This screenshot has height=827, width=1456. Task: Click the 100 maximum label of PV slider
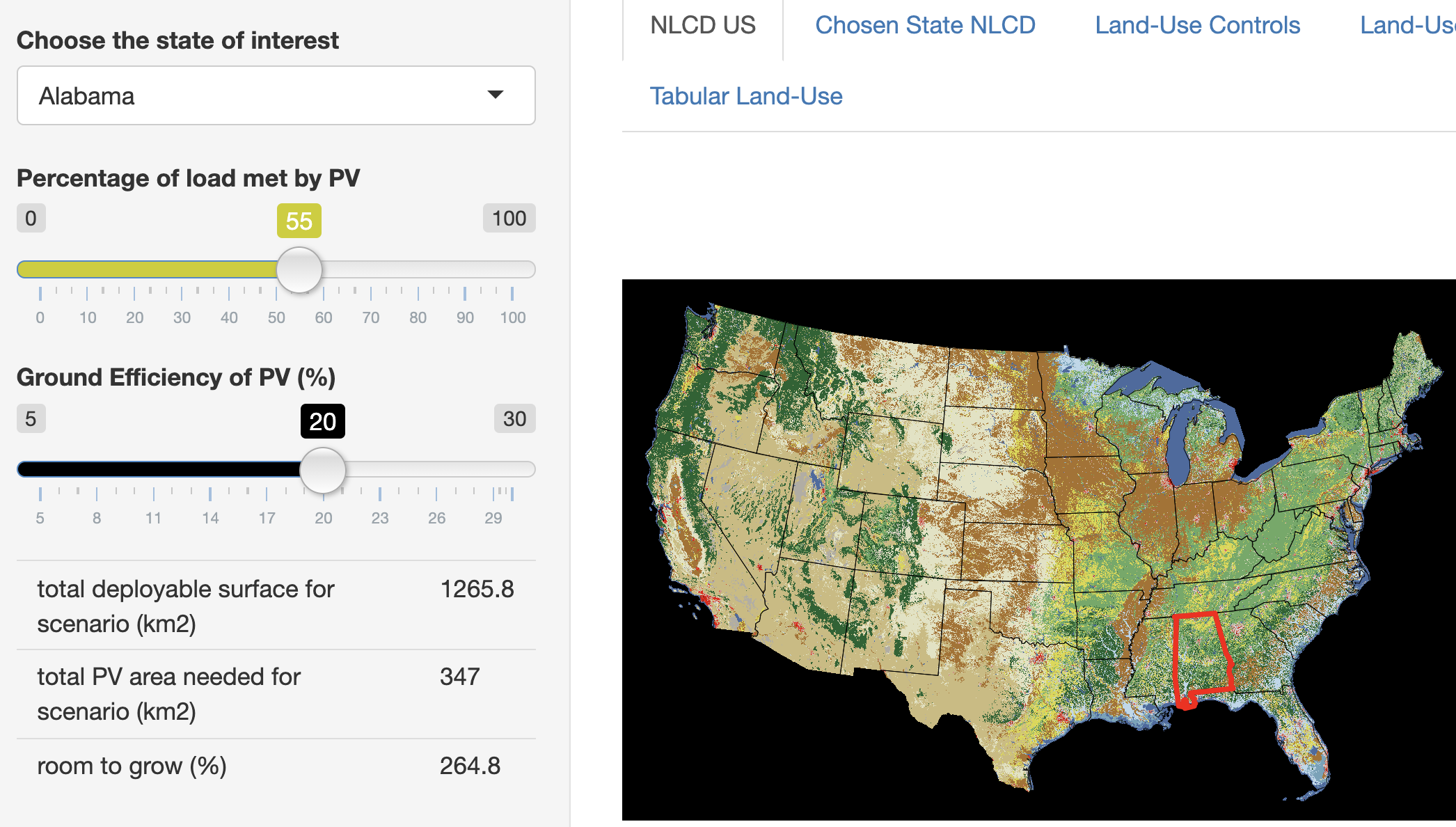509,218
